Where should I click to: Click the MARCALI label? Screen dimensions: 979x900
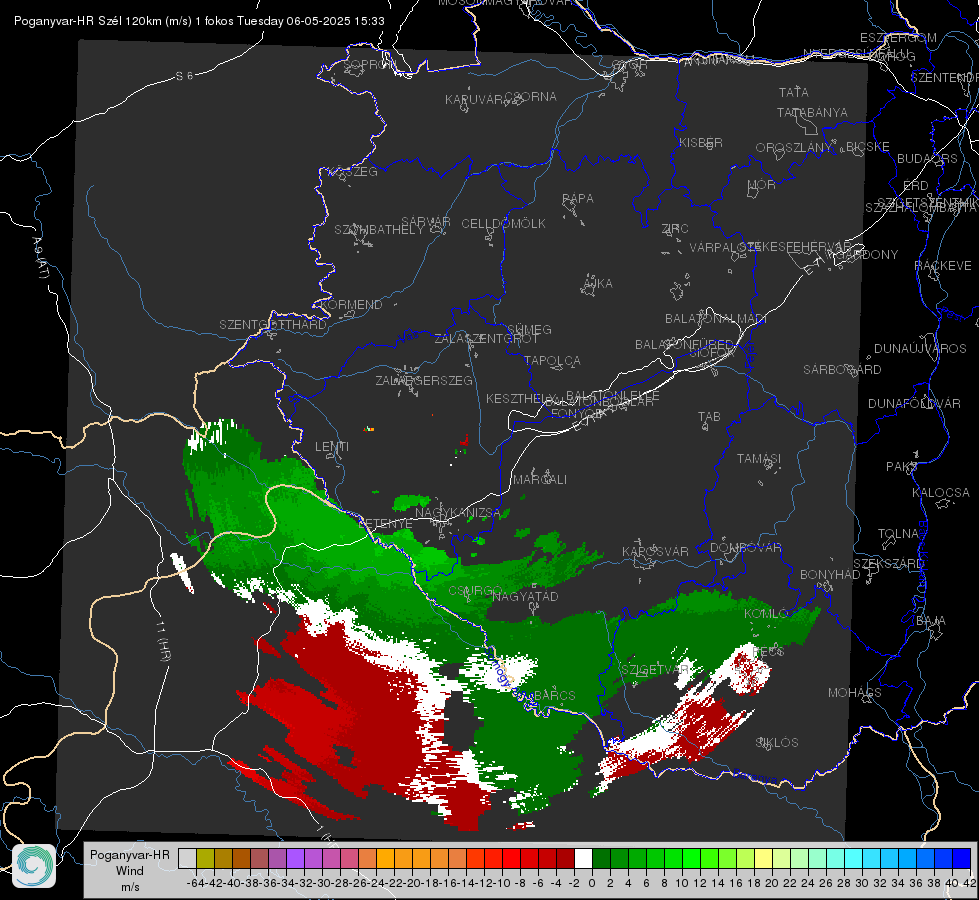click(x=540, y=480)
